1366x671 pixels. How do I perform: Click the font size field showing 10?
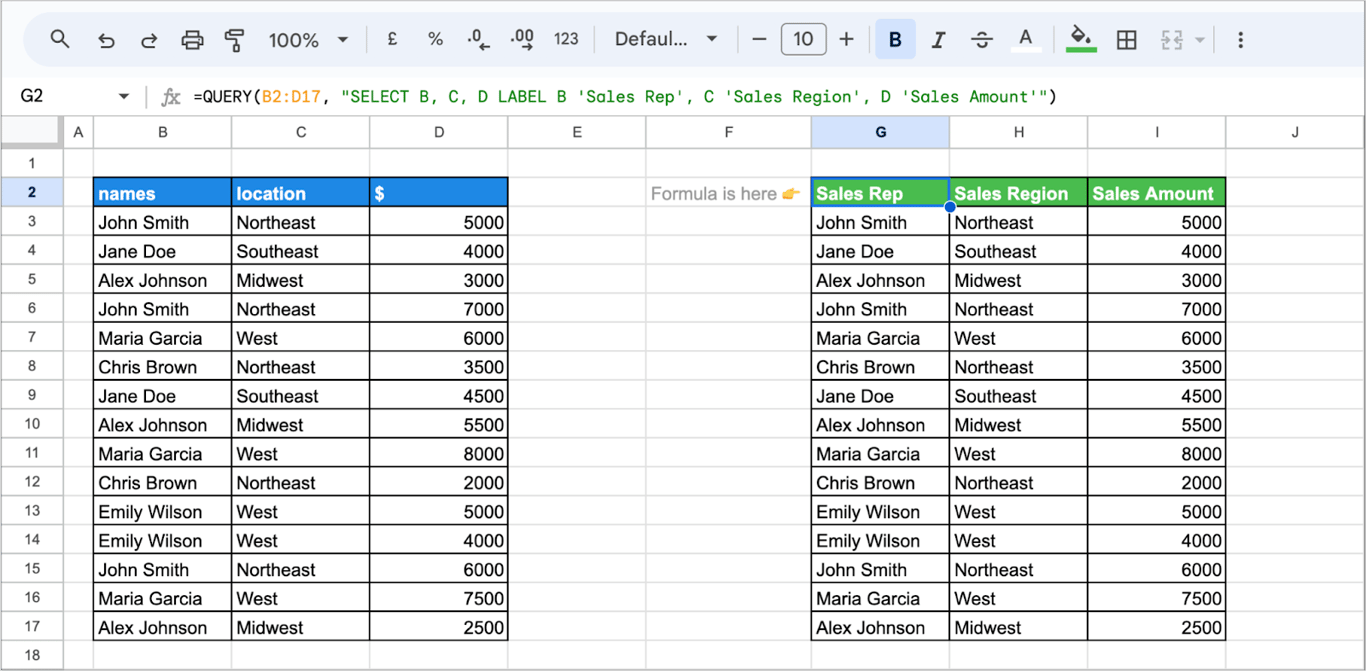[803, 39]
